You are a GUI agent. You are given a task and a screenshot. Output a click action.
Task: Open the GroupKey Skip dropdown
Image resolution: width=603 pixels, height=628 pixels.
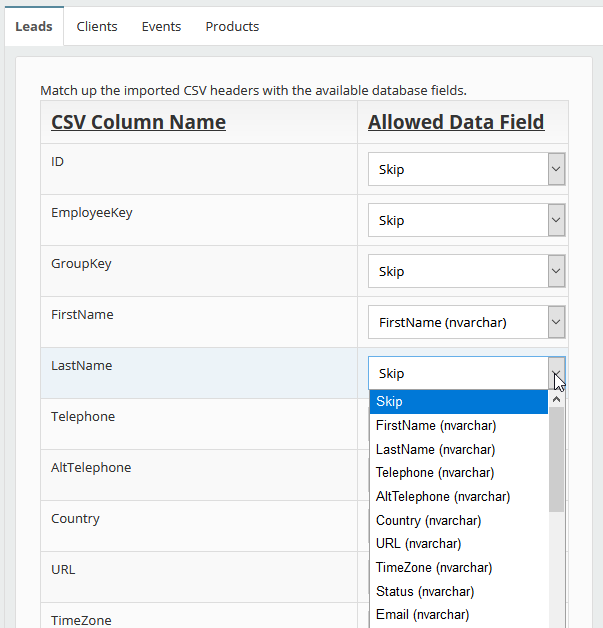point(466,271)
